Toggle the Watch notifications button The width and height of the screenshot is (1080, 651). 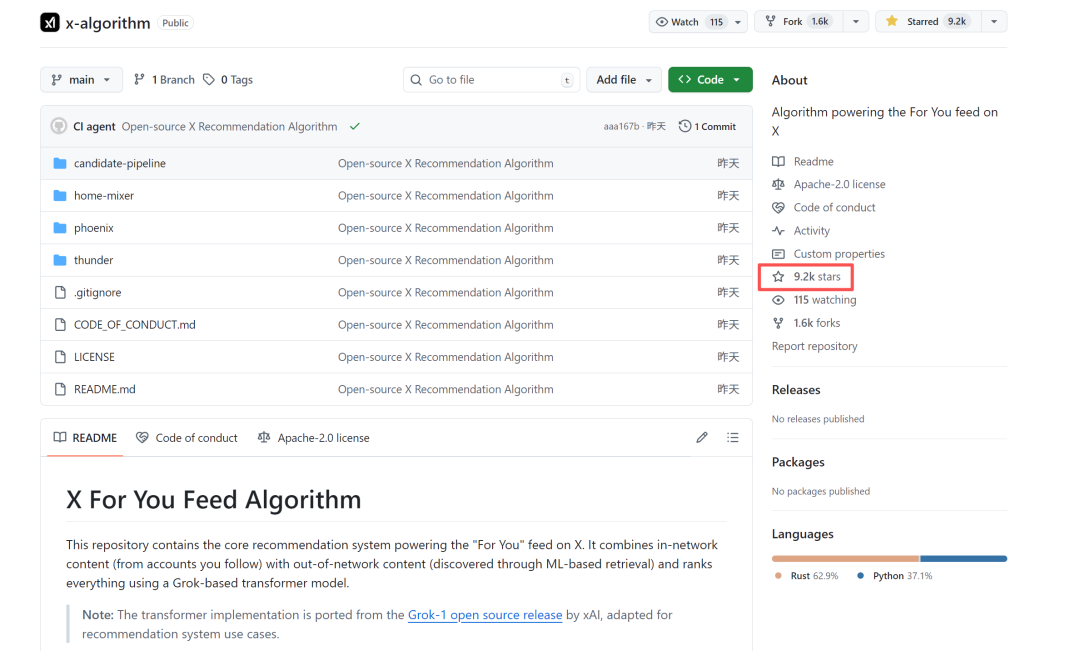click(x=689, y=22)
